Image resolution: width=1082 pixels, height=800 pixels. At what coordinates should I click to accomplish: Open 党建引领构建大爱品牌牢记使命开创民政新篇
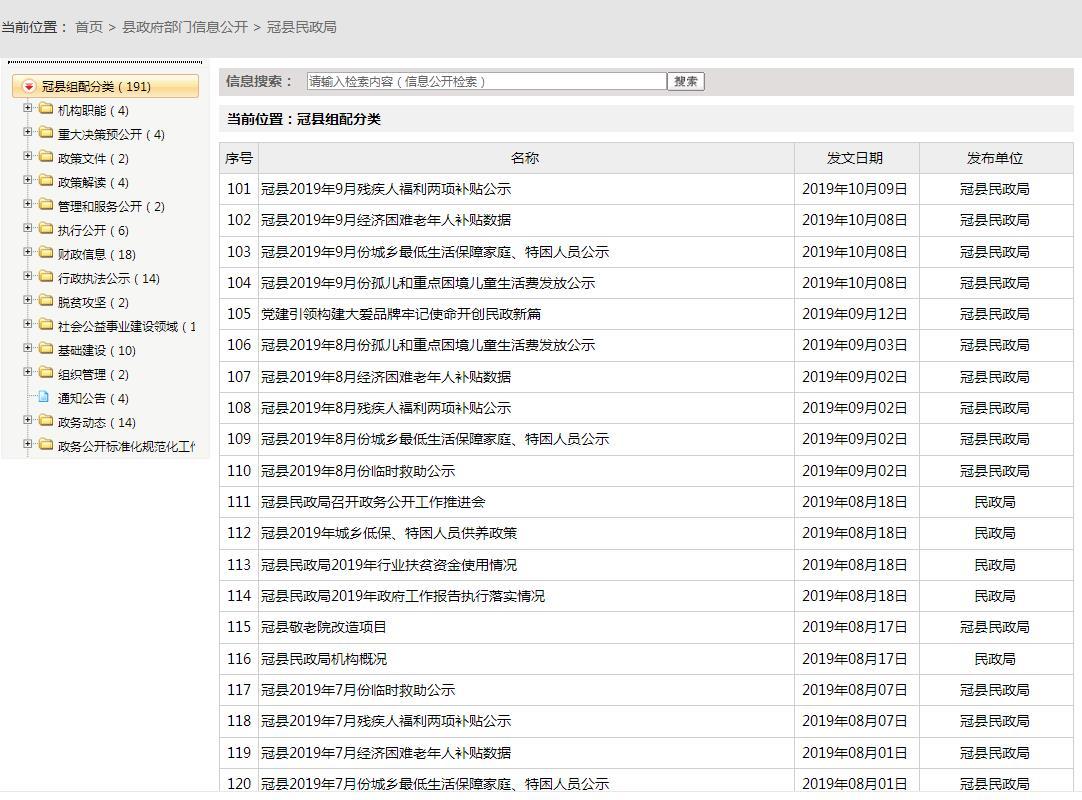coord(401,314)
